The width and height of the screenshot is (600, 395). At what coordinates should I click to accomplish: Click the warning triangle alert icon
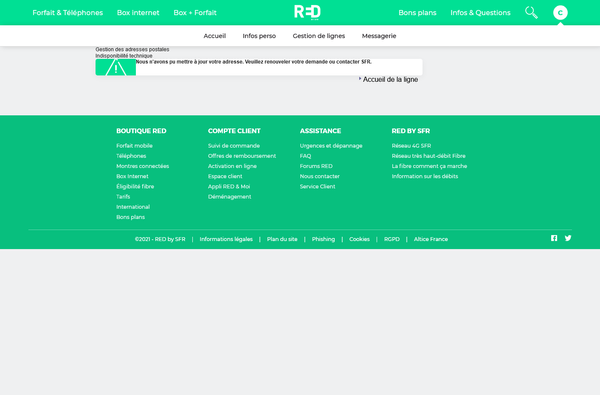pyautogui.click(x=116, y=67)
